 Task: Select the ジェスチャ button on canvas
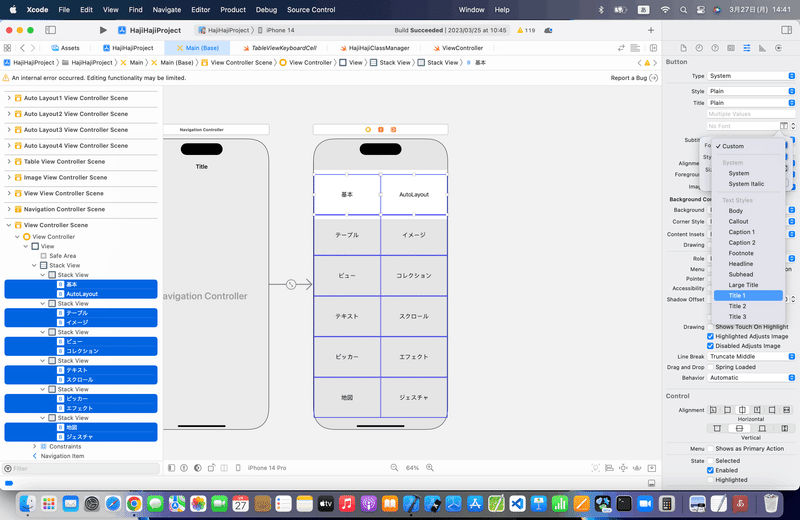point(414,398)
